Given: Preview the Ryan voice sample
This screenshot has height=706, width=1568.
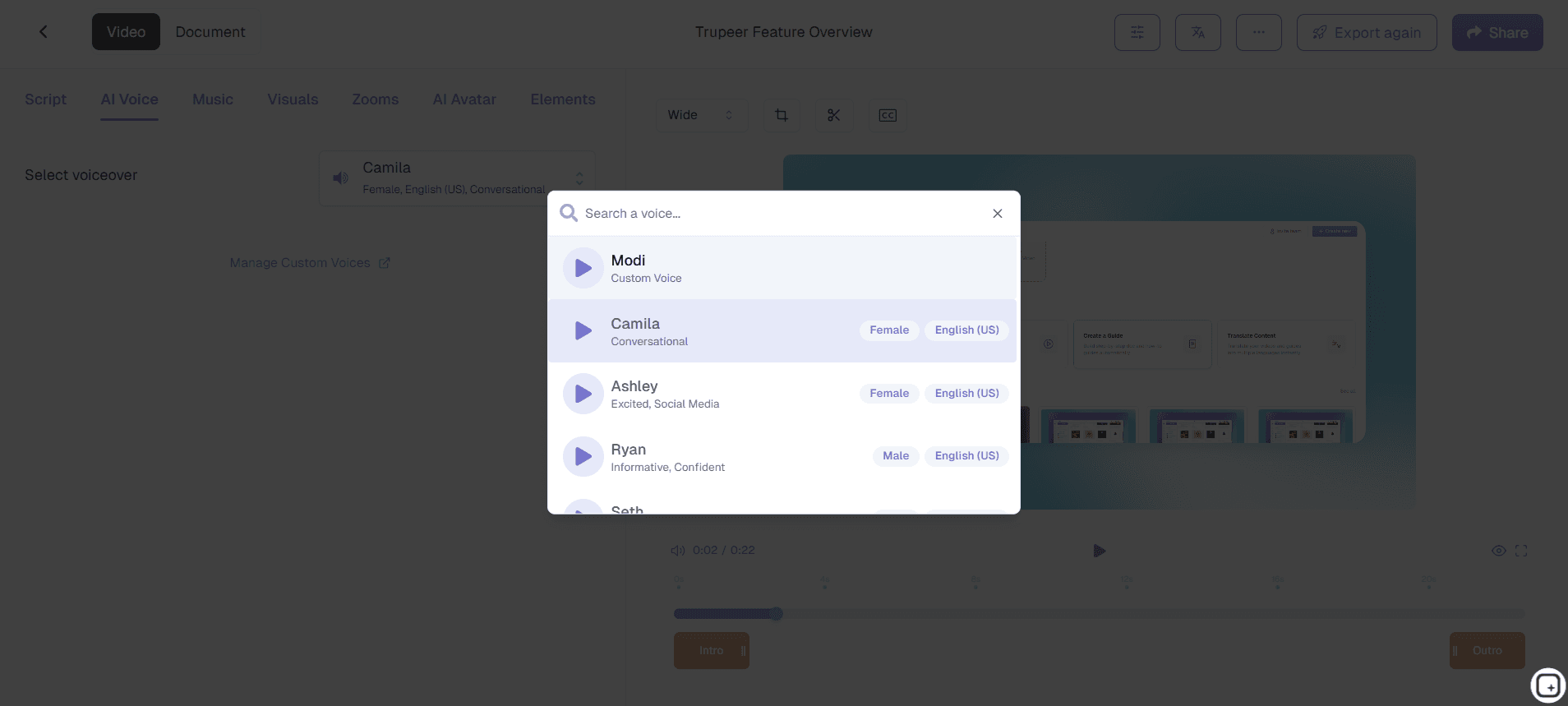Looking at the screenshot, I should pos(583,456).
